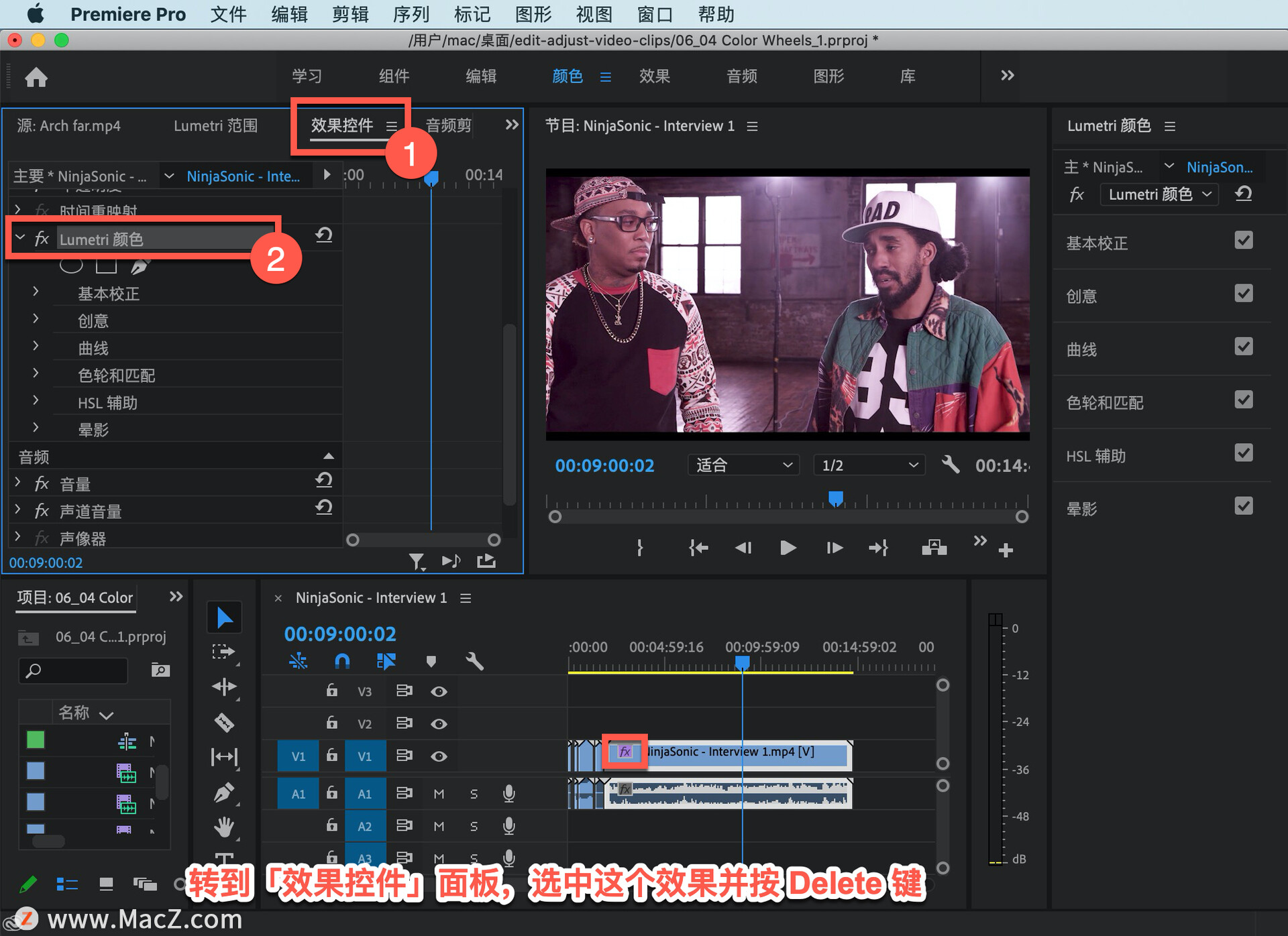Screen dimensions: 1288x936
Task: Reset the 音量 audio effect
Action: 324,480
